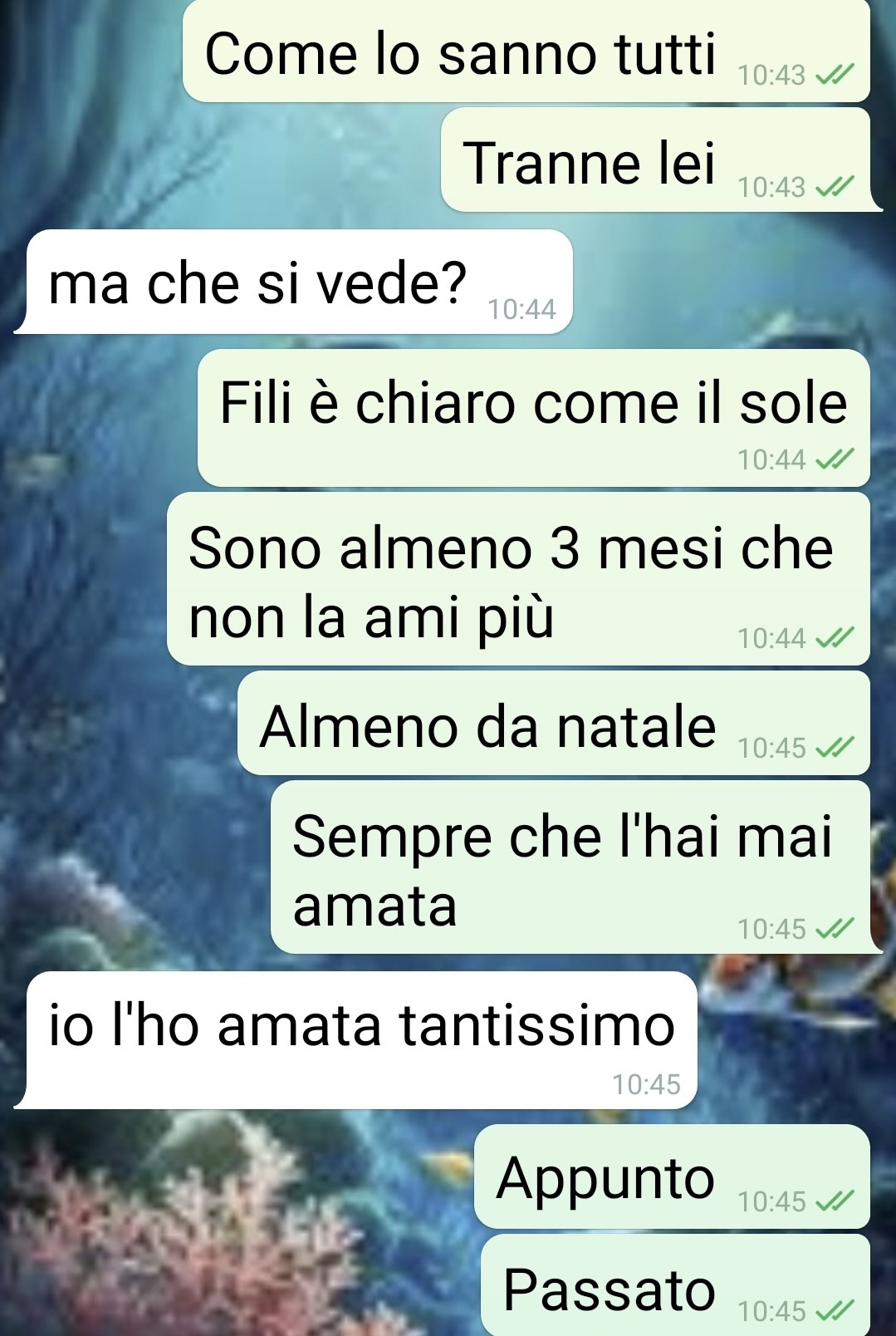
Task: Select the 'Appunto' message bubble
Action: 672,1176
